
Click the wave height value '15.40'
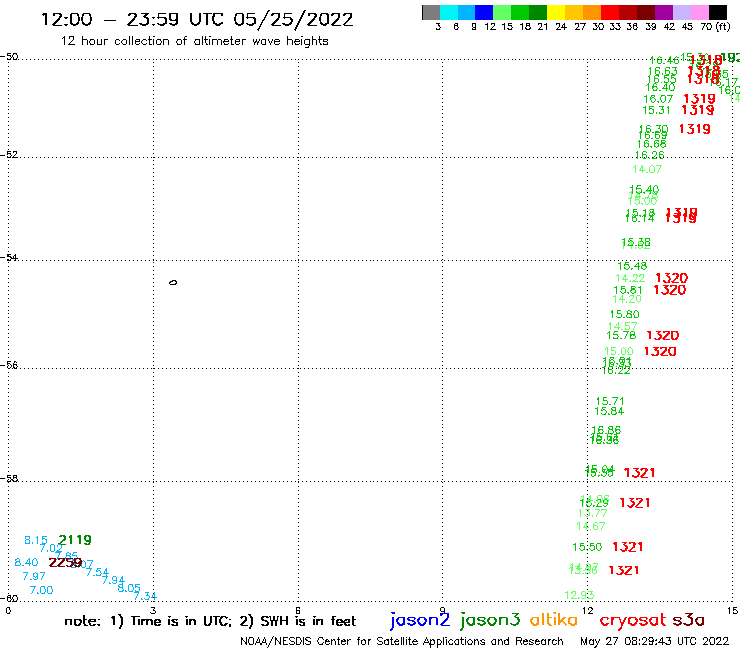(x=644, y=189)
